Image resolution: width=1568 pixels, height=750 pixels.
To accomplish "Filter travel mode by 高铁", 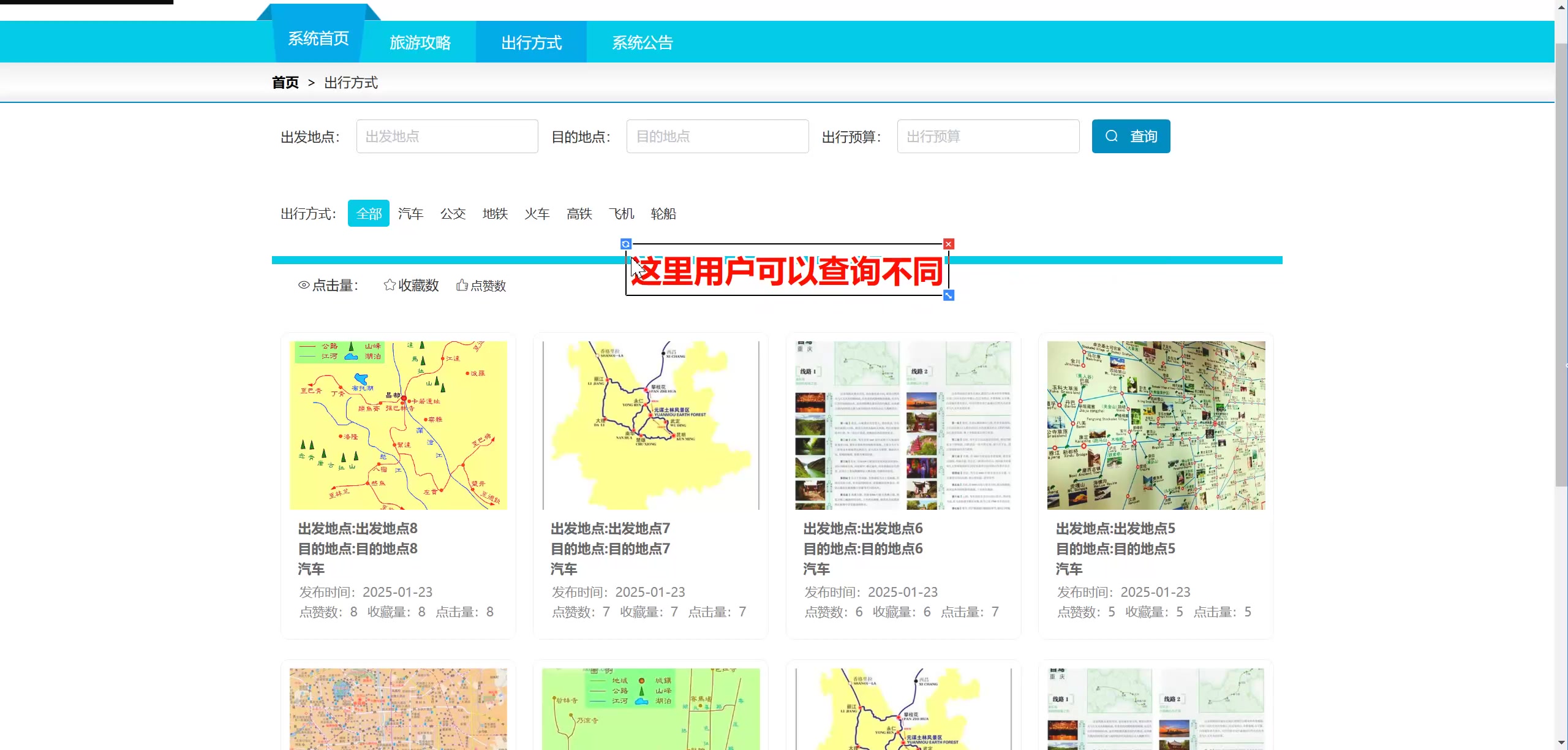I will [579, 213].
